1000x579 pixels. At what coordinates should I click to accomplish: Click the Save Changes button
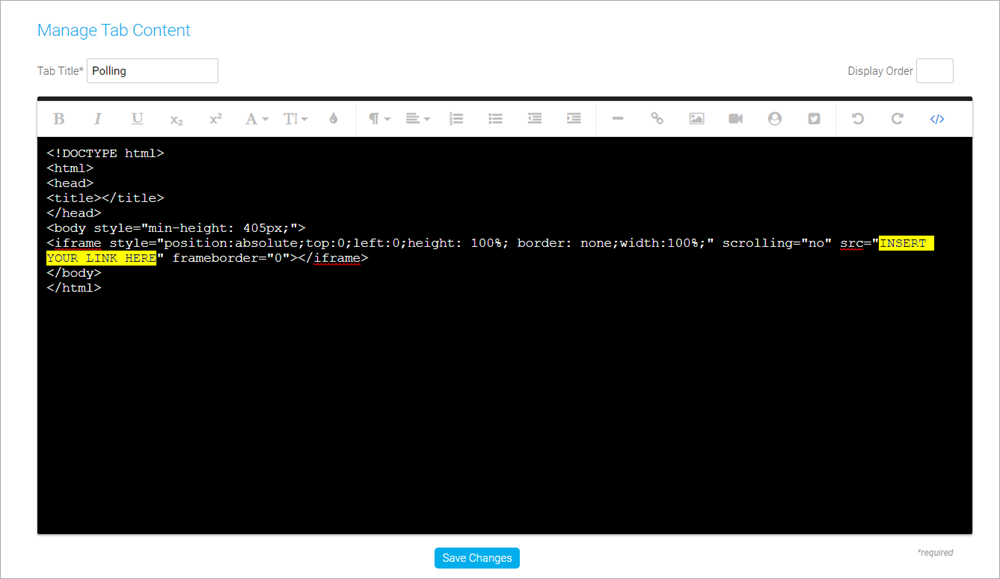tap(477, 558)
